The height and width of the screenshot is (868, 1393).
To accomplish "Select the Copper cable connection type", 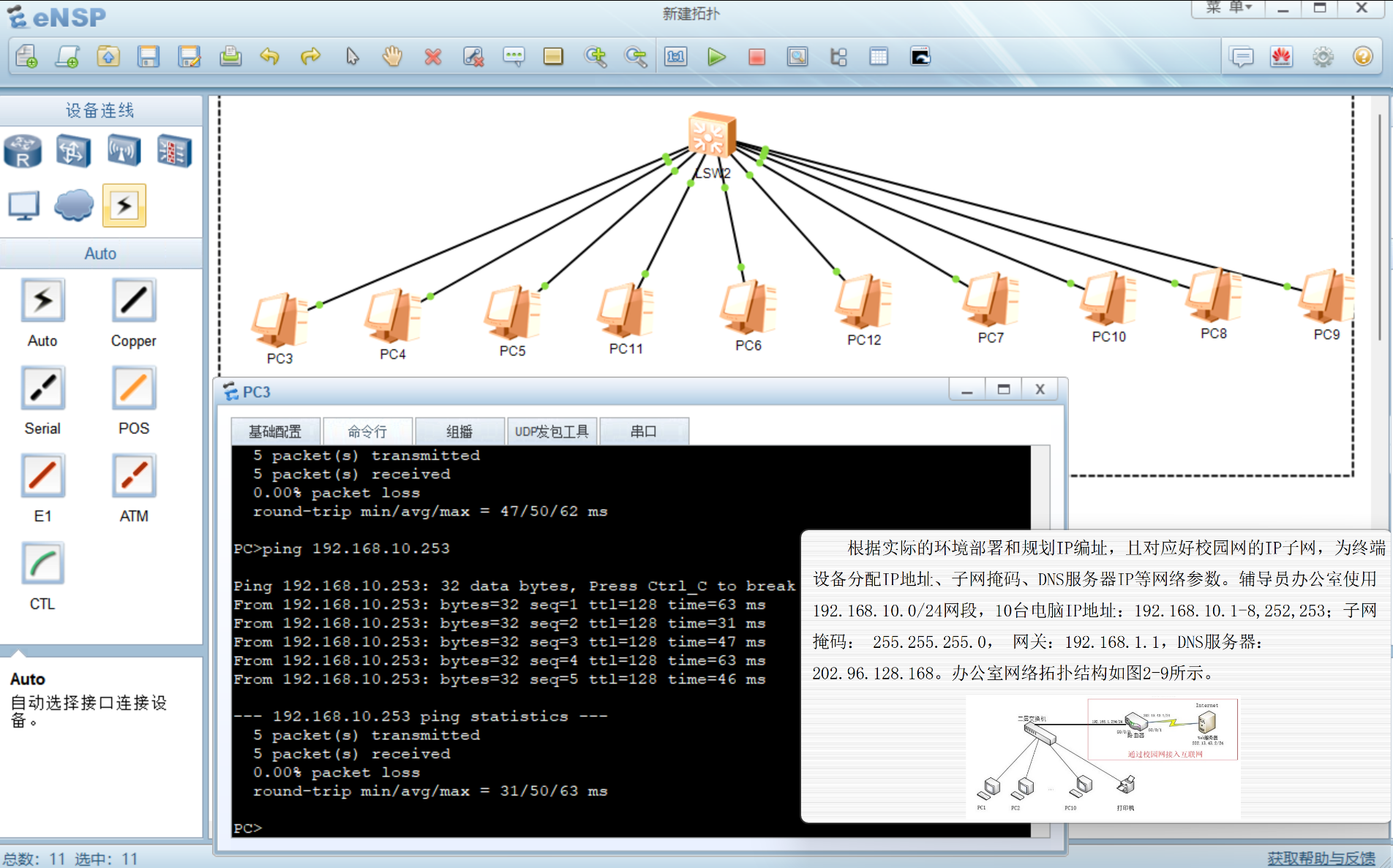I will 133,301.
